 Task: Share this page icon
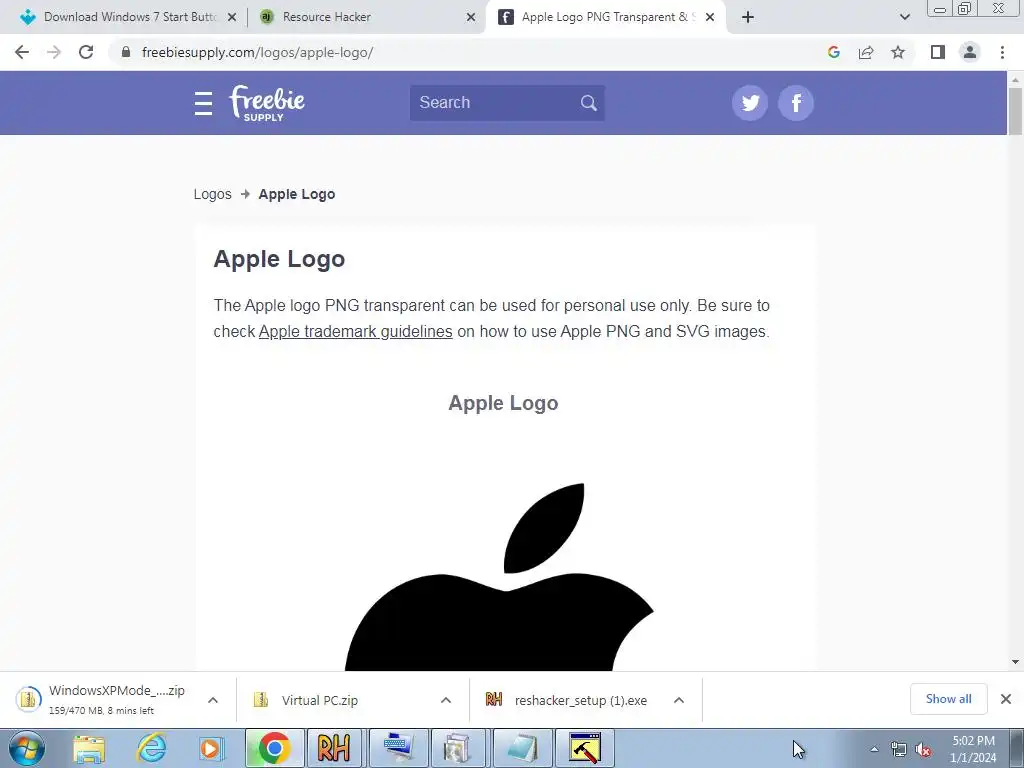coord(866,52)
